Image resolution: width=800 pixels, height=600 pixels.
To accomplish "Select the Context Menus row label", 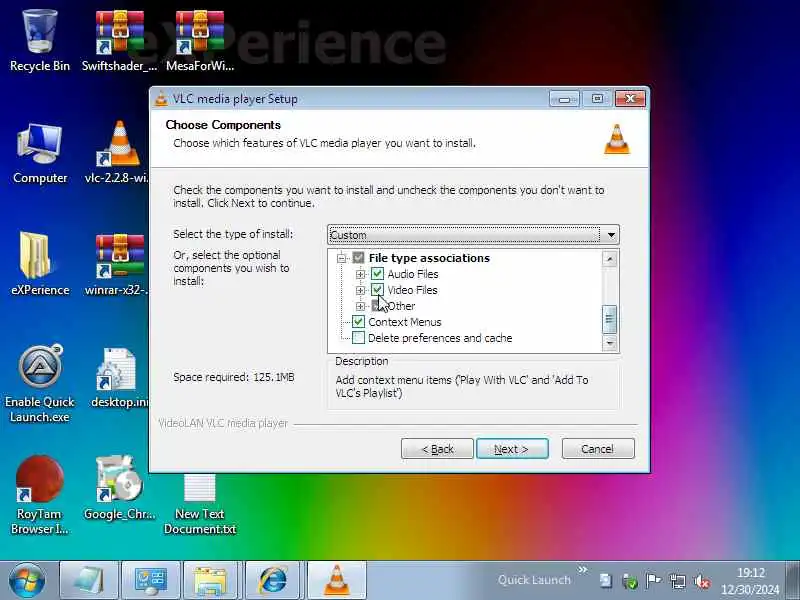I will pyautogui.click(x=405, y=322).
